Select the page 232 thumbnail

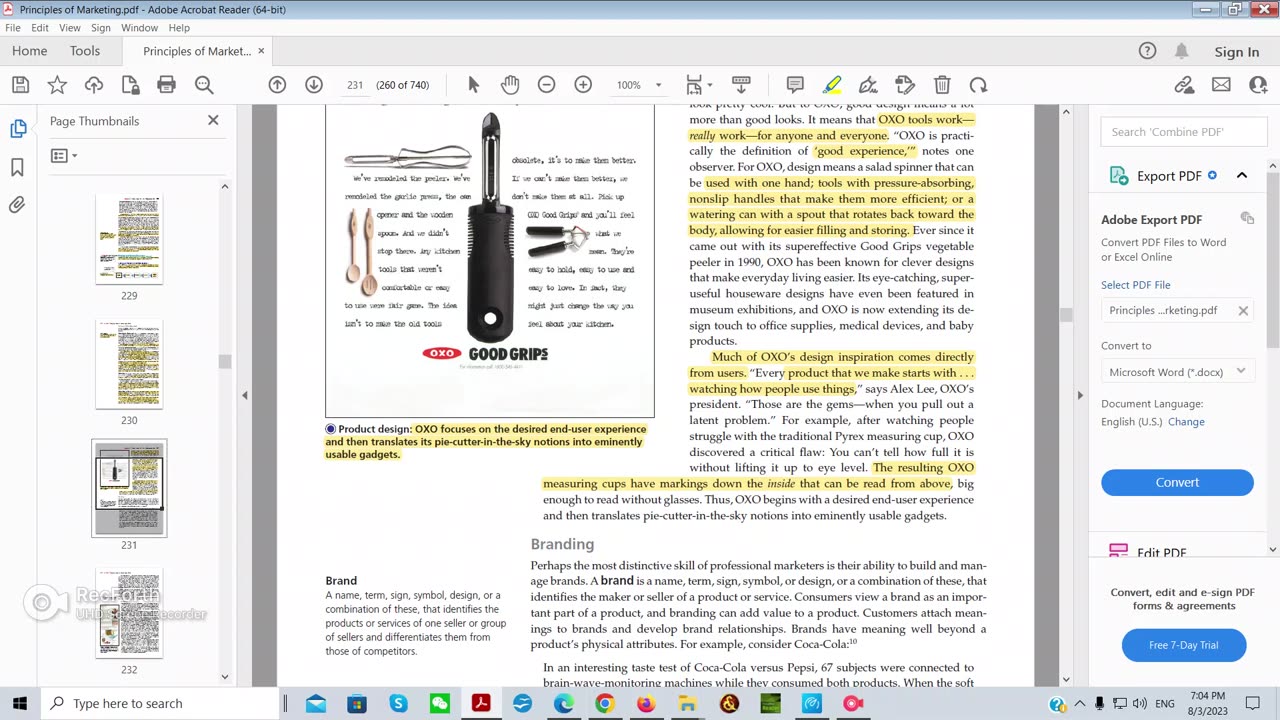pyautogui.click(x=129, y=614)
